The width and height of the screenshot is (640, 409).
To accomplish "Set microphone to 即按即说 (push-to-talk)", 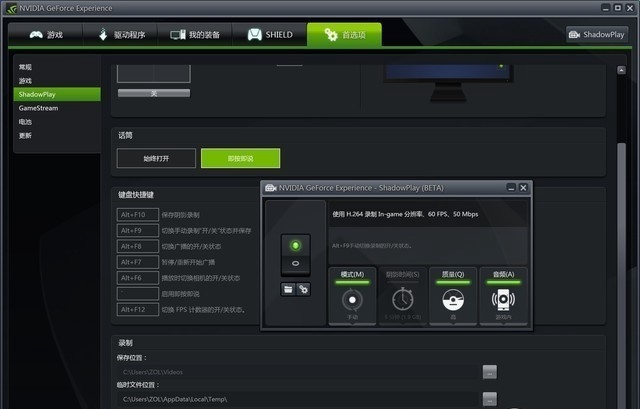I will (x=240, y=158).
